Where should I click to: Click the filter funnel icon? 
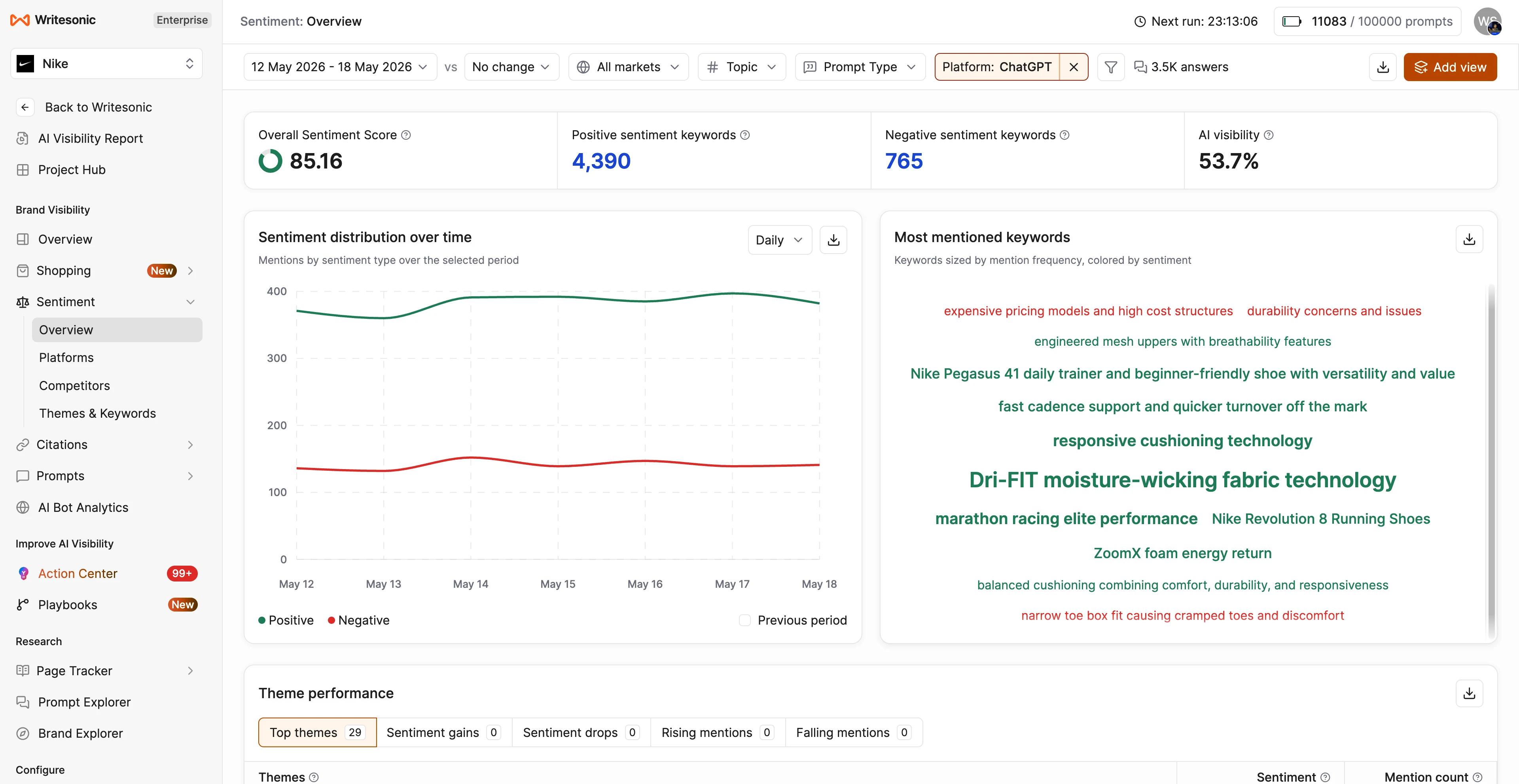point(1110,66)
